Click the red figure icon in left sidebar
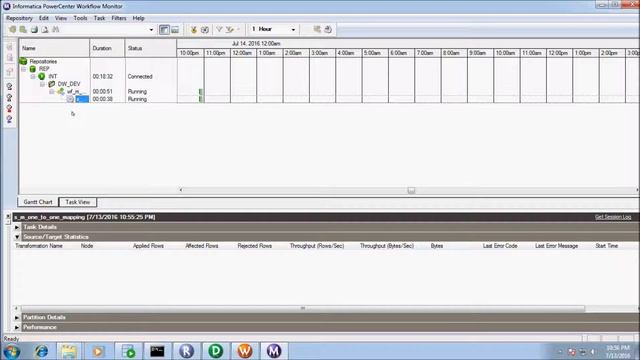640x360 pixels. (x=9, y=108)
